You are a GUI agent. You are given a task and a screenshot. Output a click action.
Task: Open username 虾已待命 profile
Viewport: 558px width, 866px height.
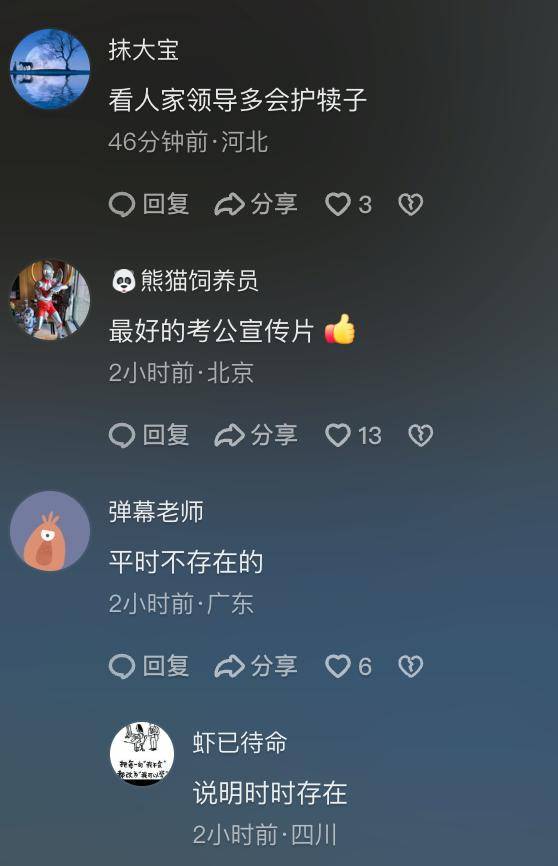point(240,742)
